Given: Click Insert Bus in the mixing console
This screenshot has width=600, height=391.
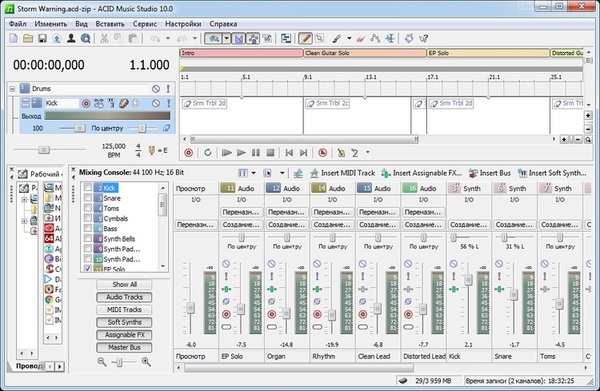Looking at the screenshot, I should (490, 173).
